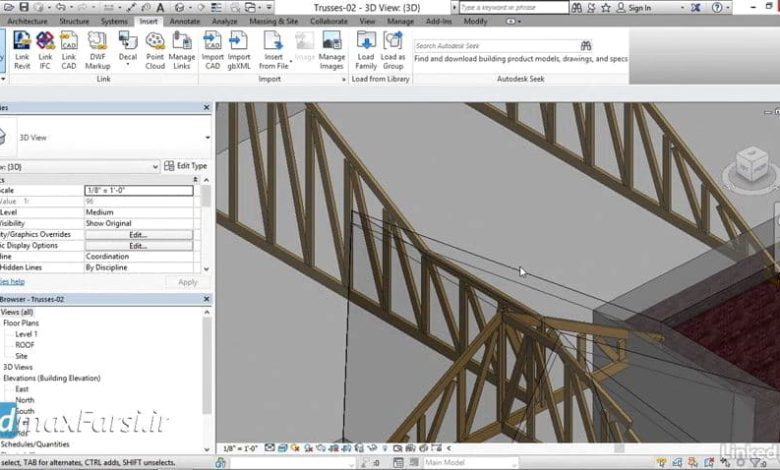
Task: Switch to the Architecture tab
Action: (x=27, y=21)
